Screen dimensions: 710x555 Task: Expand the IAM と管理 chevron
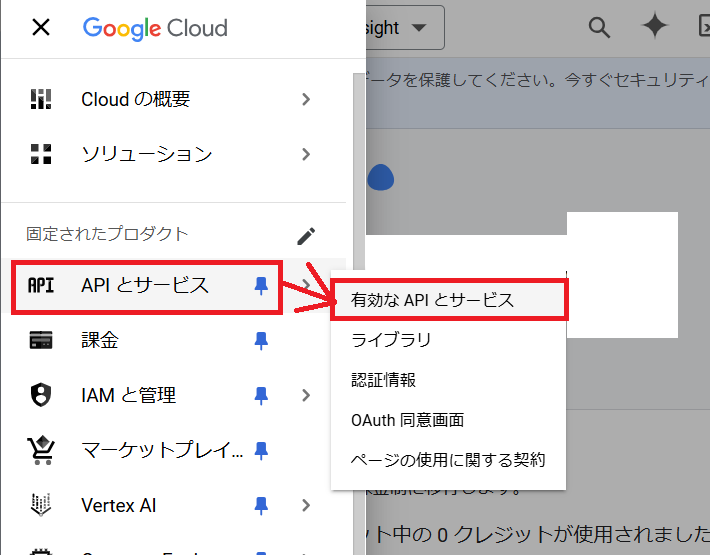pos(306,395)
